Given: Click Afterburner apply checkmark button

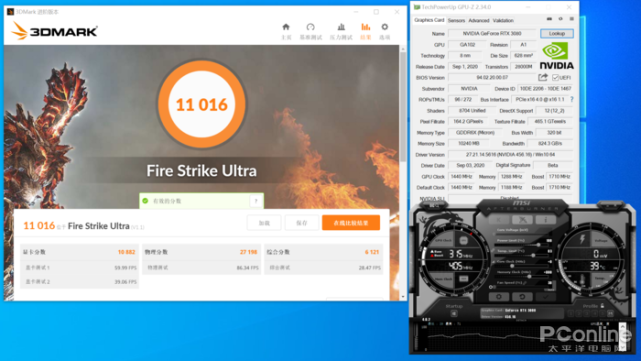Looking at the screenshot, I should click(x=545, y=296).
